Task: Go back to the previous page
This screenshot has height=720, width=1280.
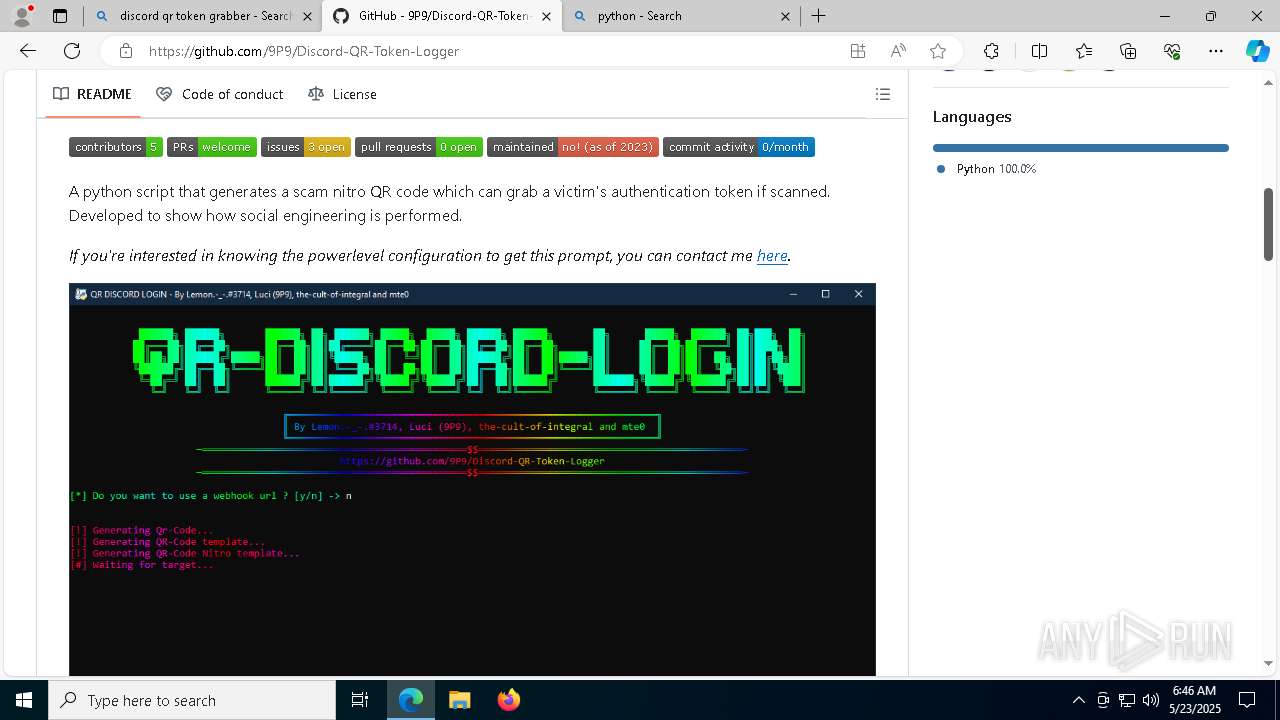Action: pos(28,51)
